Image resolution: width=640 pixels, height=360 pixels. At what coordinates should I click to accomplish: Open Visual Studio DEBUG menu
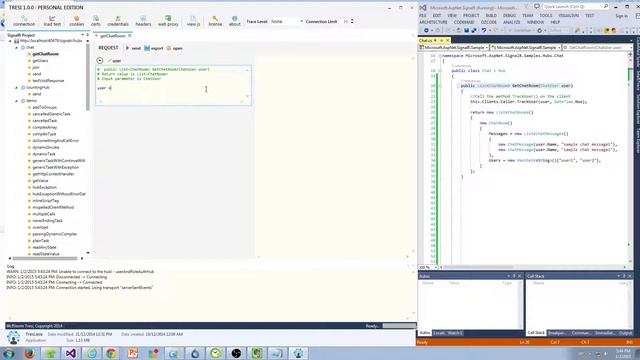click(509, 16)
